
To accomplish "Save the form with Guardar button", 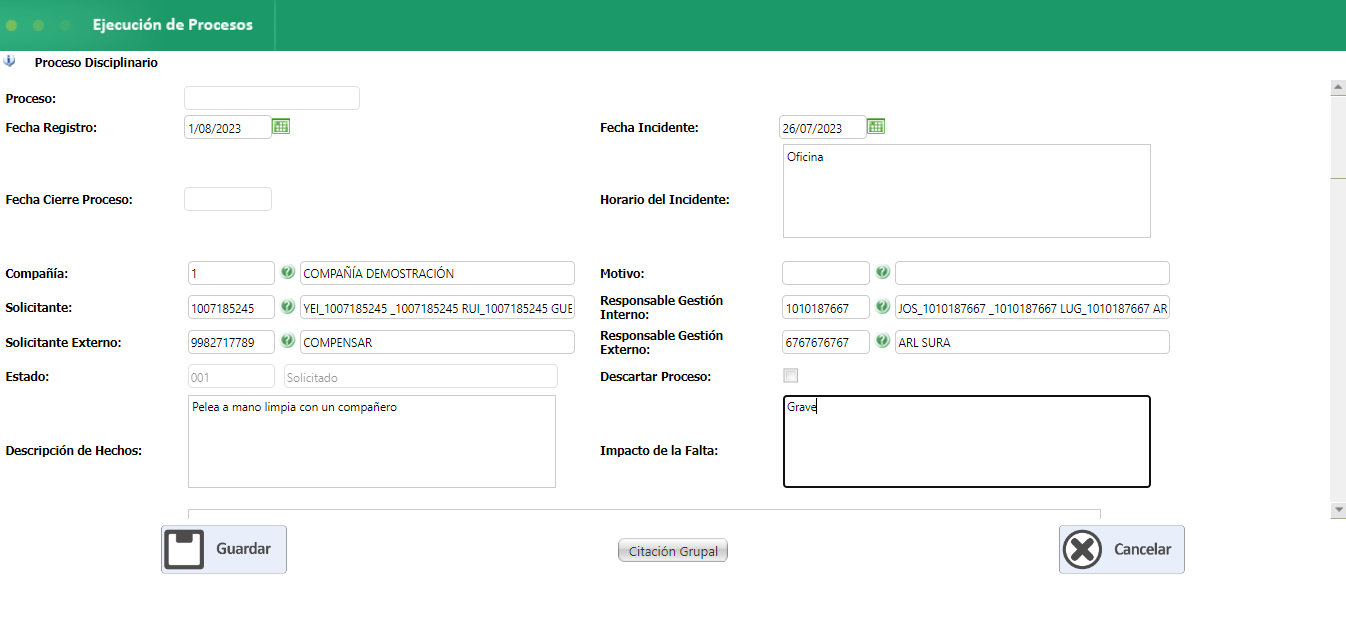I will tap(224, 549).
